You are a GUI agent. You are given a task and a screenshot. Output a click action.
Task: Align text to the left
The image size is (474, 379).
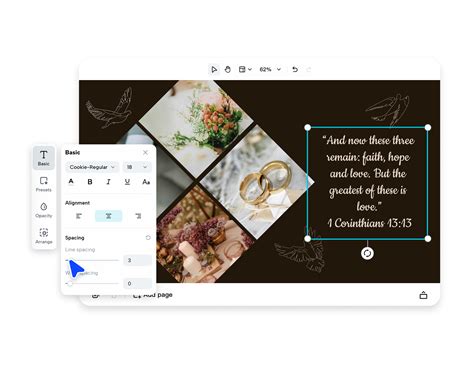pos(79,216)
